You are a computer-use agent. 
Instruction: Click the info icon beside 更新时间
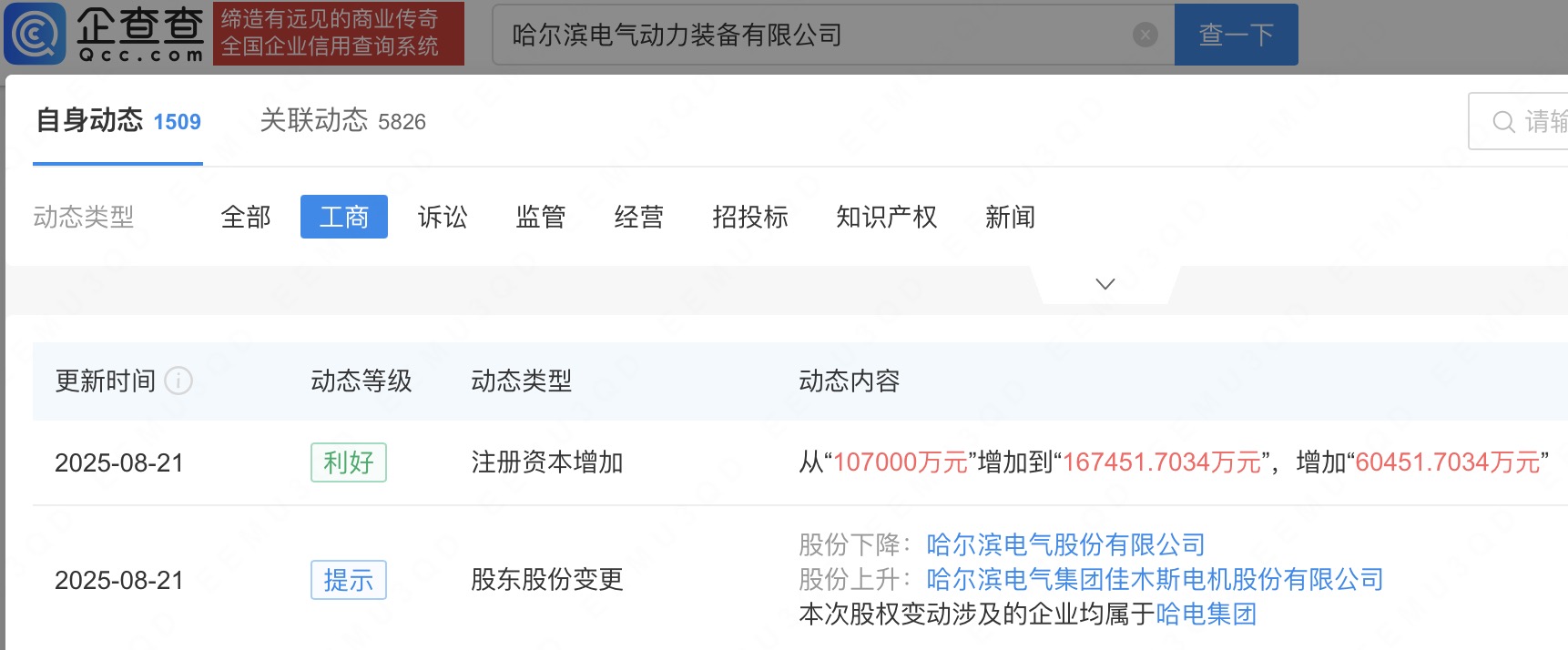click(178, 381)
